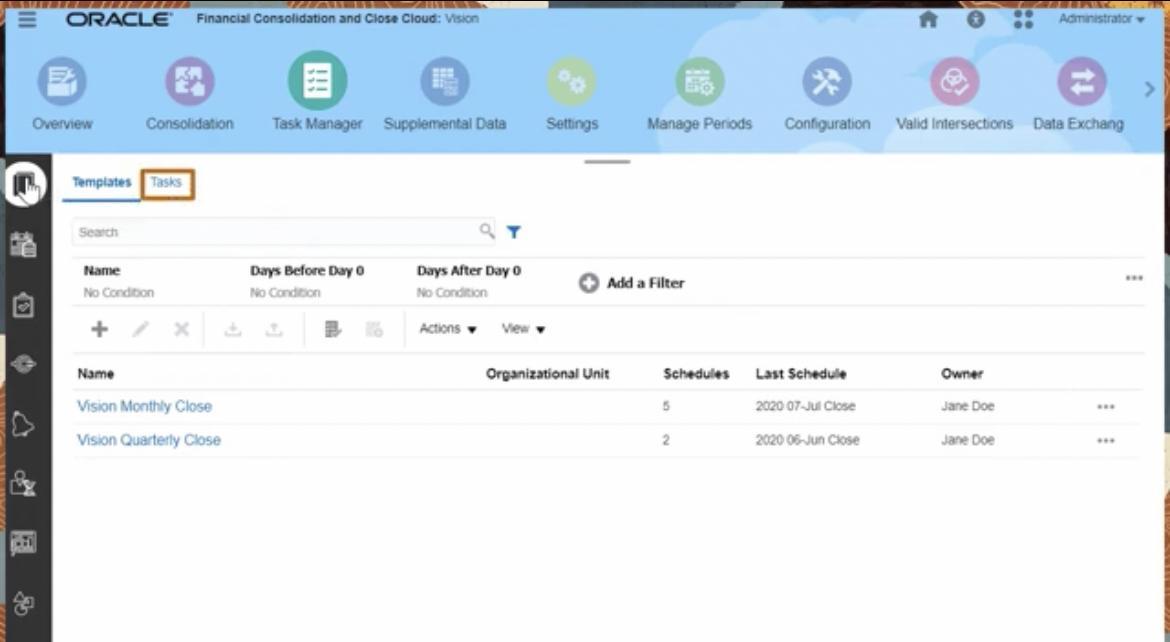Click the plus icon for Add a Filter
1170x642 pixels.
589,283
